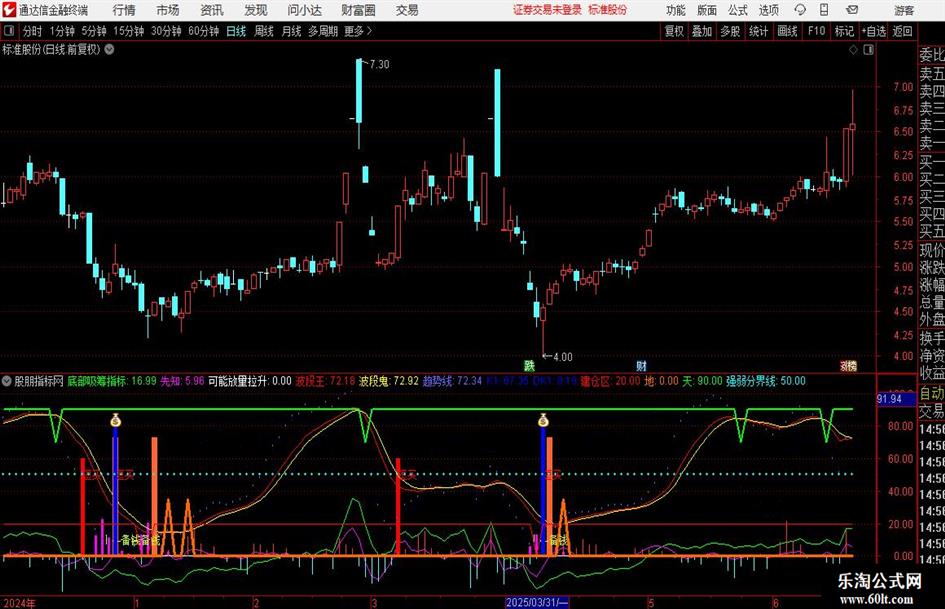The image size is (945, 609).
Task: Switch to 月线 monthly period
Action: pyautogui.click(x=291, y=31)
